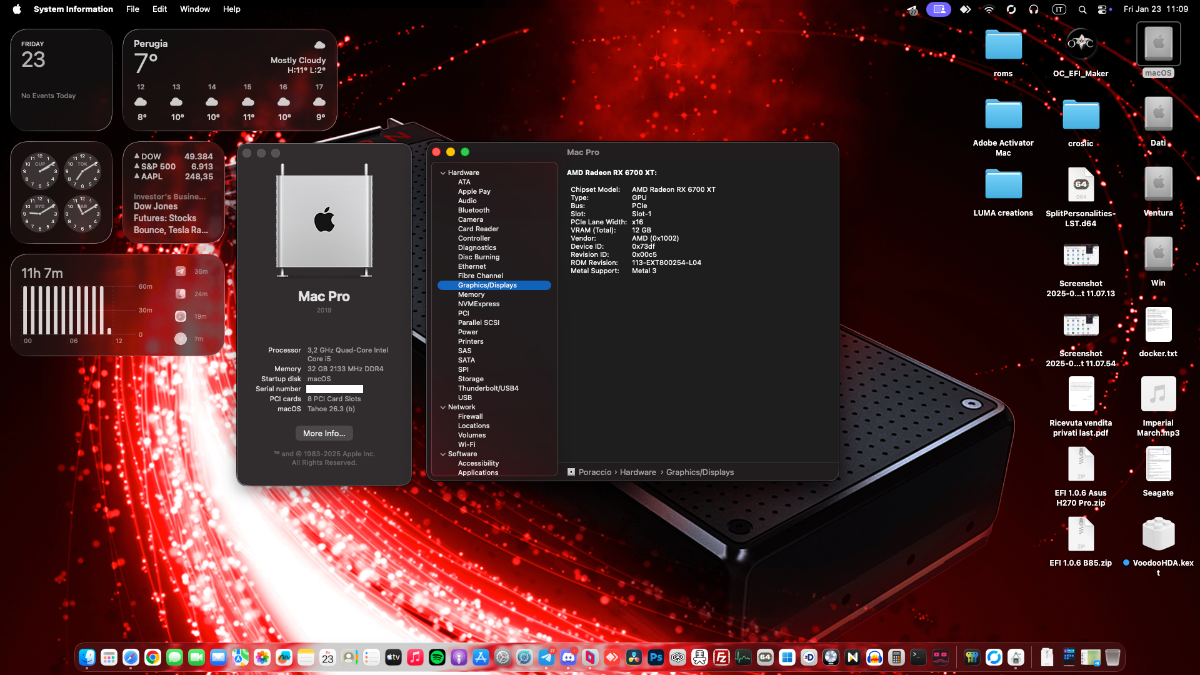Image resolution: width=1200 pixels, height=675 pixels.
Task: Launch Apple TV from the Dock
Action: click(393, 658)
